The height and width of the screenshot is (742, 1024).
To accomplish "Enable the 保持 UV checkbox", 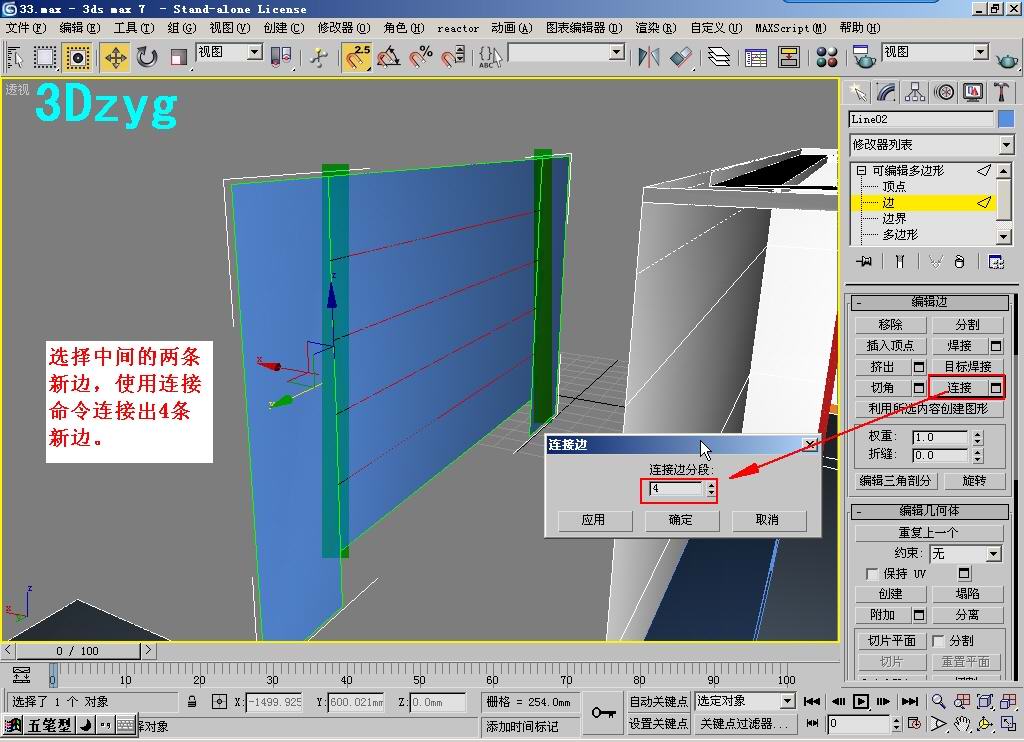I will coord(872,574).
